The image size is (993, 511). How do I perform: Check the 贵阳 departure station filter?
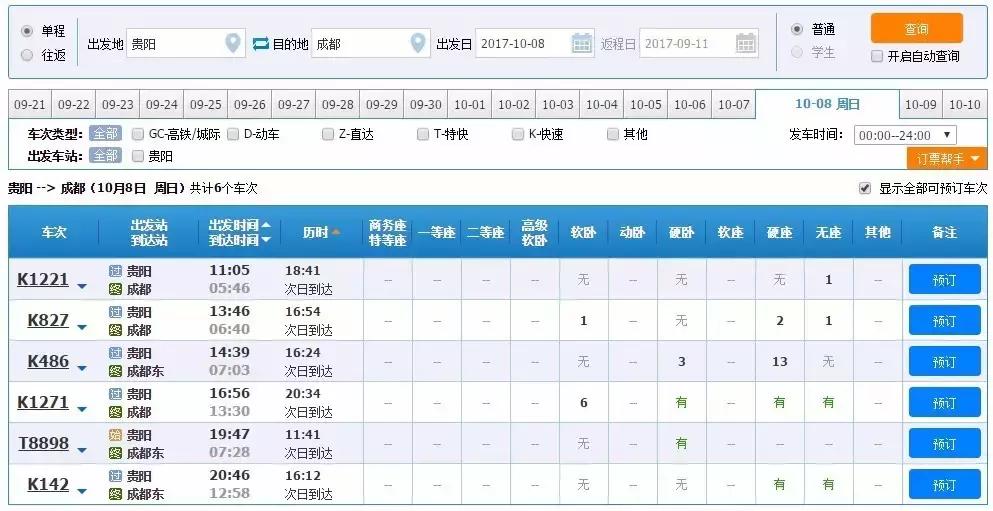click(137, 156)
